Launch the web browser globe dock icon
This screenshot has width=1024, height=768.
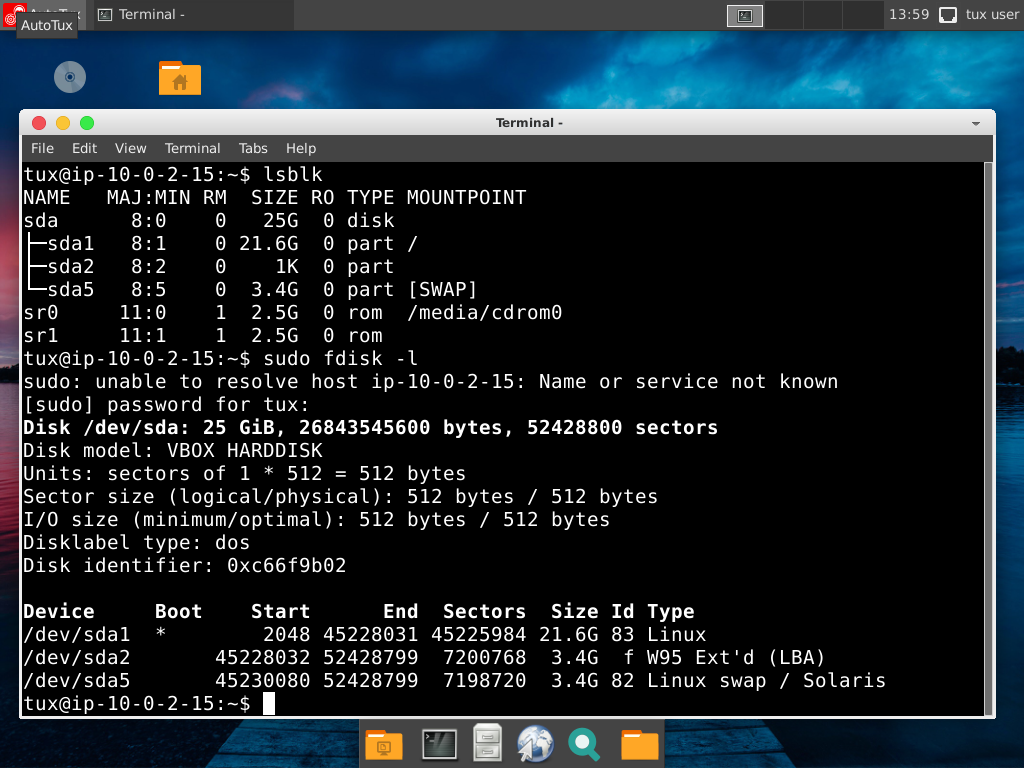(x=536, y=744)
